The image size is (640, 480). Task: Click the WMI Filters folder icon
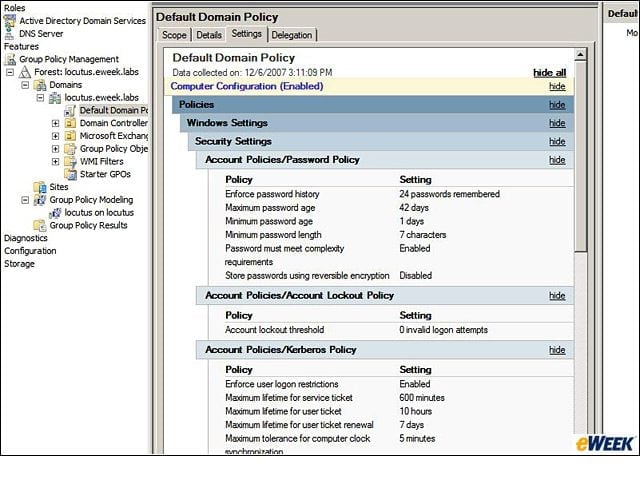70,162
